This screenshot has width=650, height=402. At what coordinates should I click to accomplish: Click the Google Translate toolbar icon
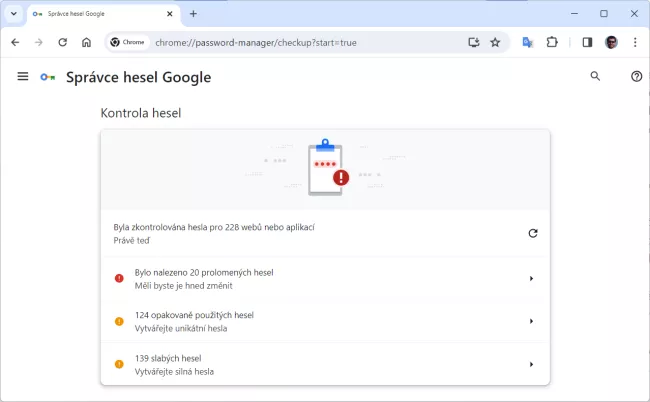click(x=527, y=43)
